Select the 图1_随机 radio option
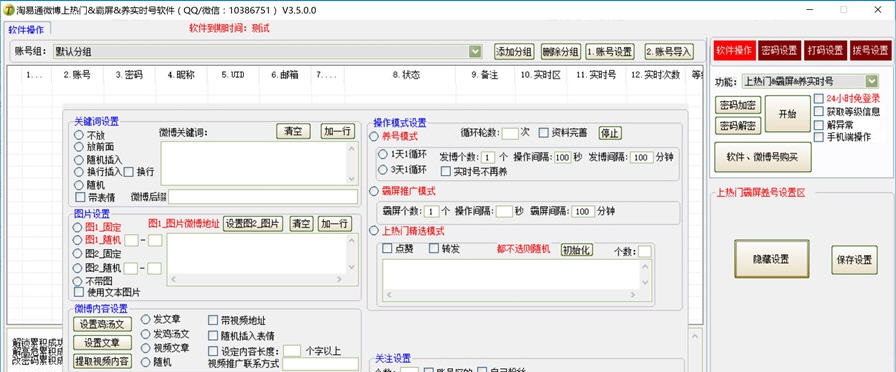Screen dimensions: 896x372 pyautogui.click(x=78, y=240)
